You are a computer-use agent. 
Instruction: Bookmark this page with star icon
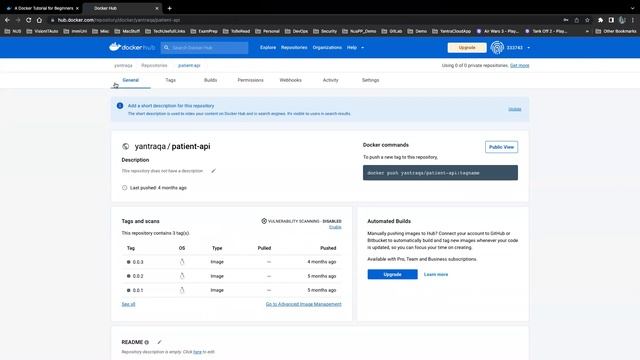click(x=587, y=20)
